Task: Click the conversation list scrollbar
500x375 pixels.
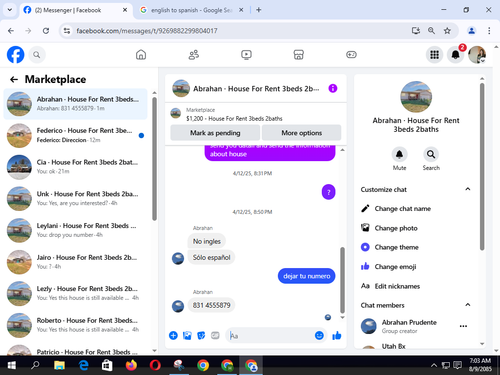Action: [x=154, y=159]
